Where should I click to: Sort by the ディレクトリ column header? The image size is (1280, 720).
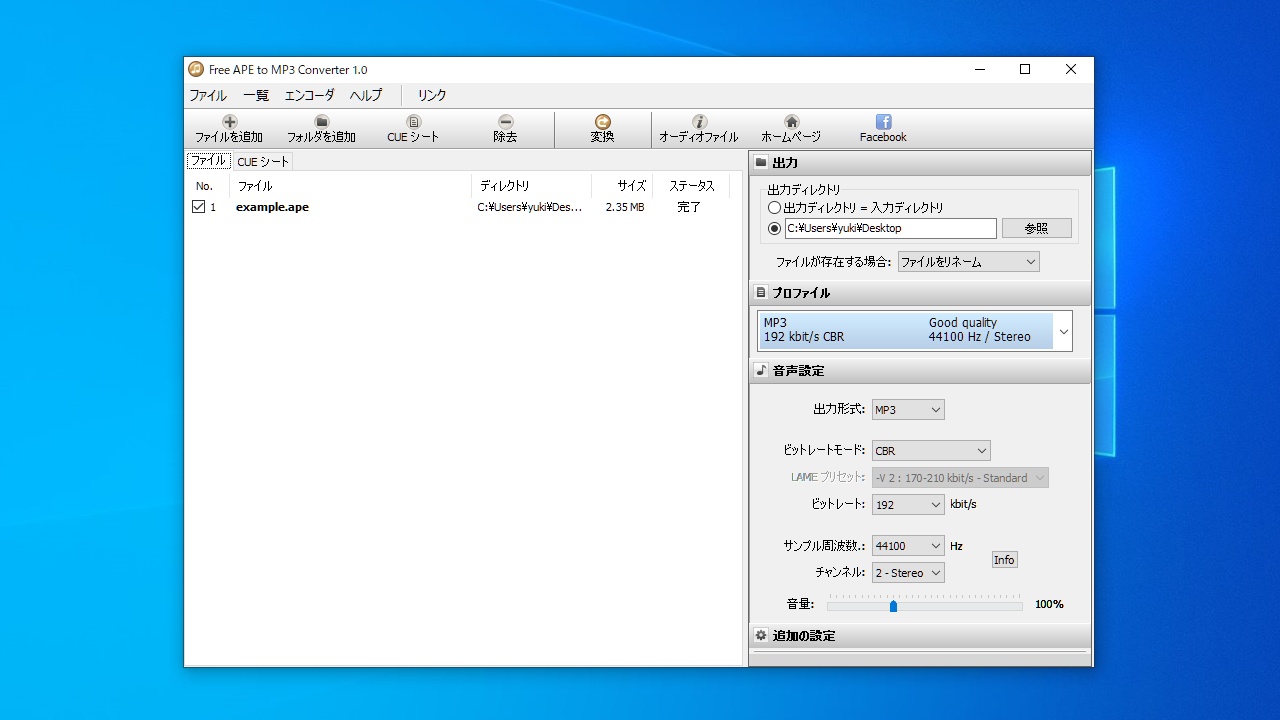(531, 186)
